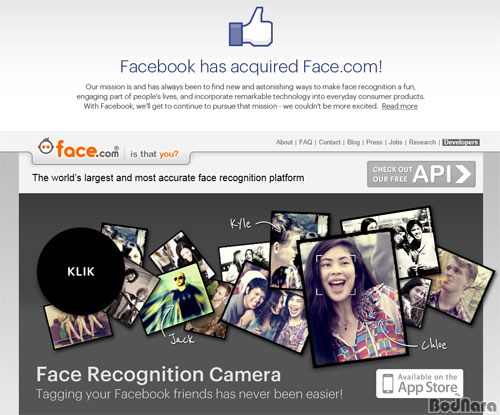Select the highlighted Developers tab
Image resolution: width=500 pixels, height=415 pixels.
[x=461, y=142]
